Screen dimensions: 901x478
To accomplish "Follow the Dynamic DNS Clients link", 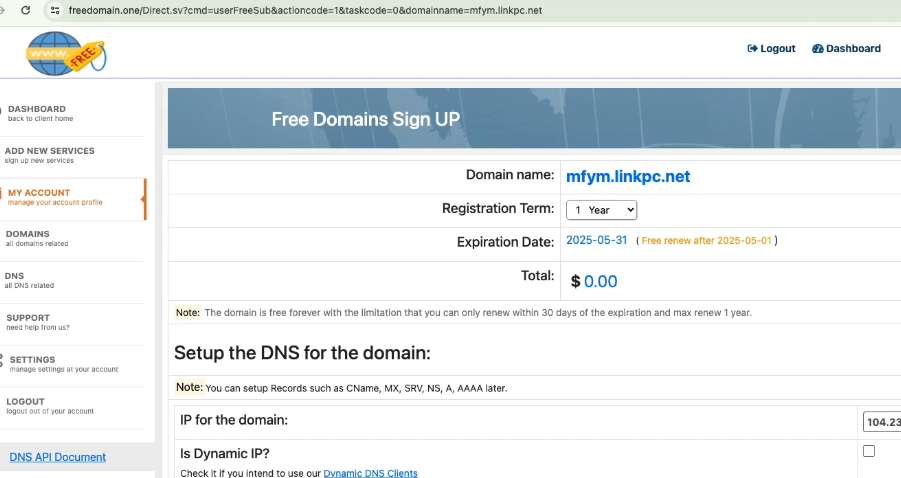I will (x=370, y=473).
